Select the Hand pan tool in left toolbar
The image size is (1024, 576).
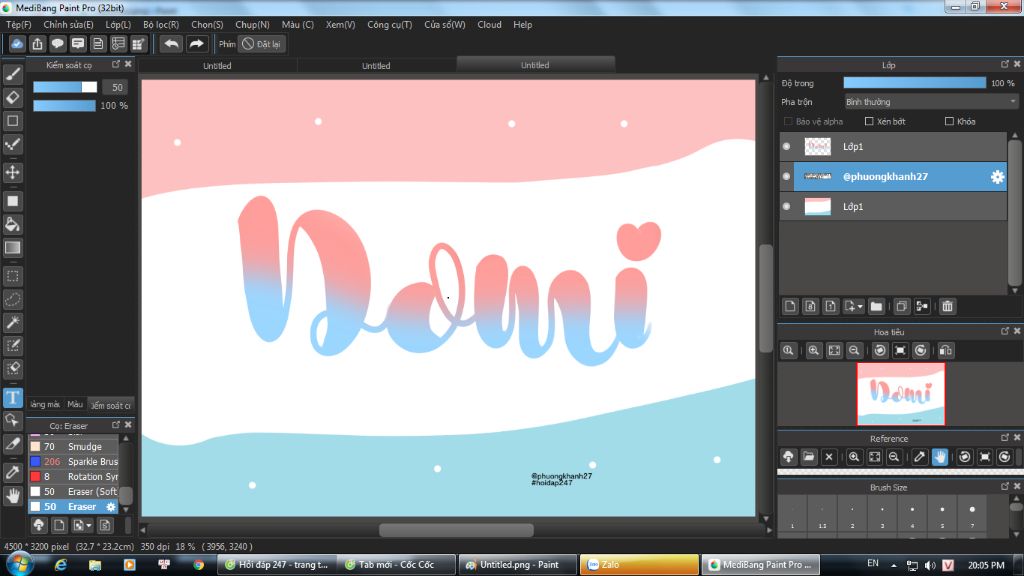click(12, 496)
